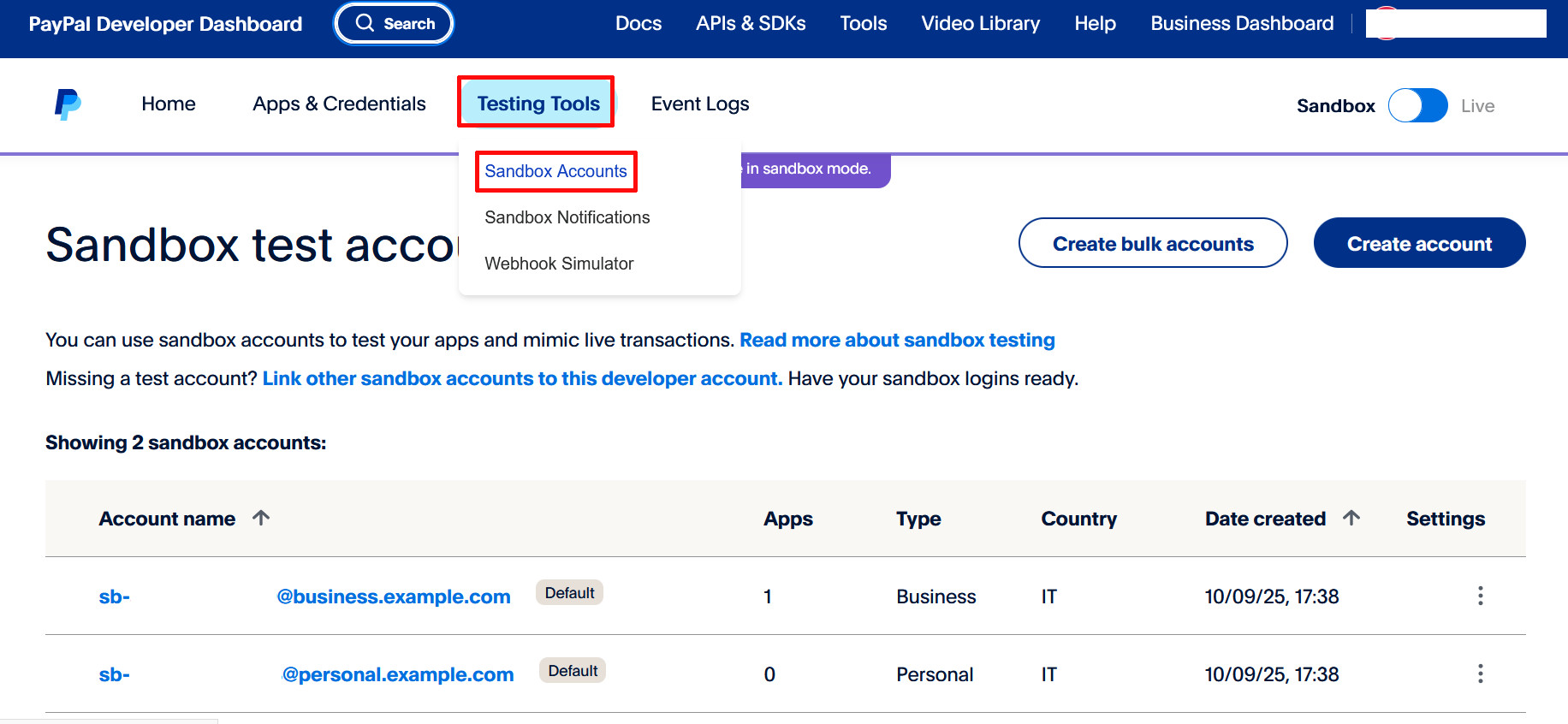1568x724 pixels.
Task: Click the PayPal logo icon
Action: (68, 104)
